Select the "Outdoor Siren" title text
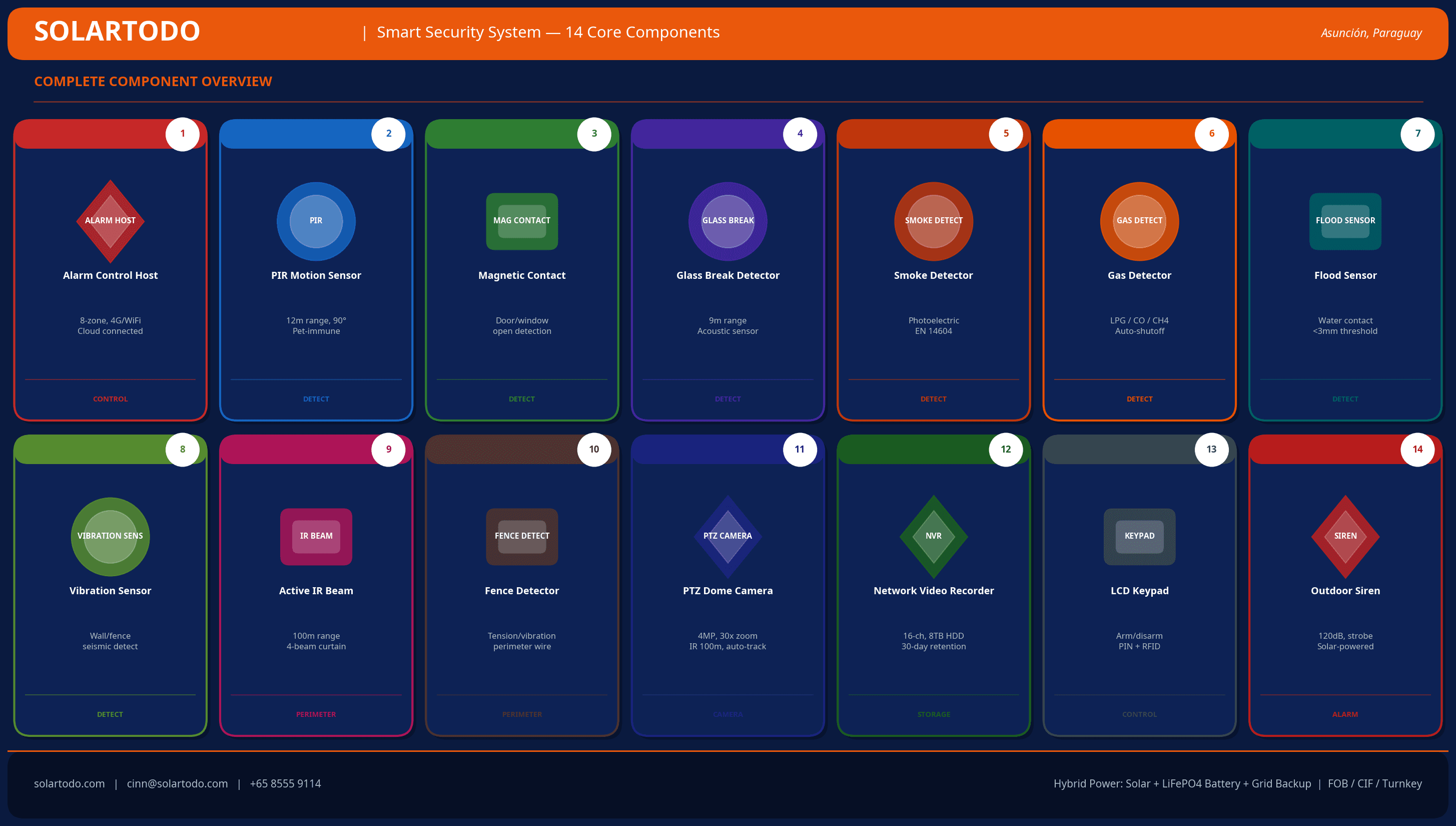 1345,591
